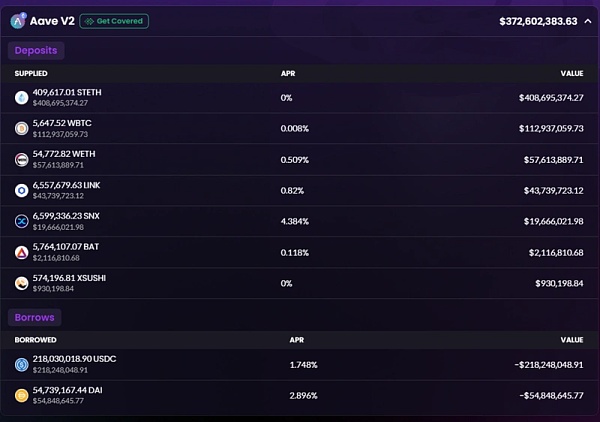Image resolution: width=600 pixels, height=422 pixels.
Task: Open the Aave V2 title link
Action: pos(53,21)
